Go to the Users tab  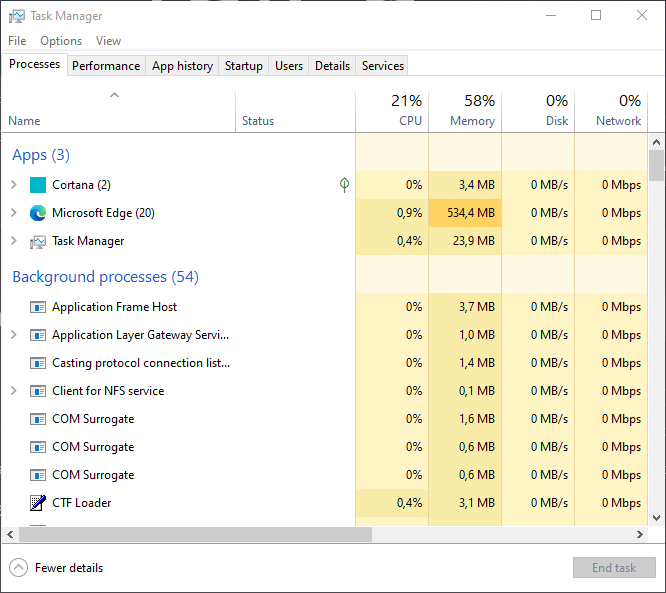(289, 66)
